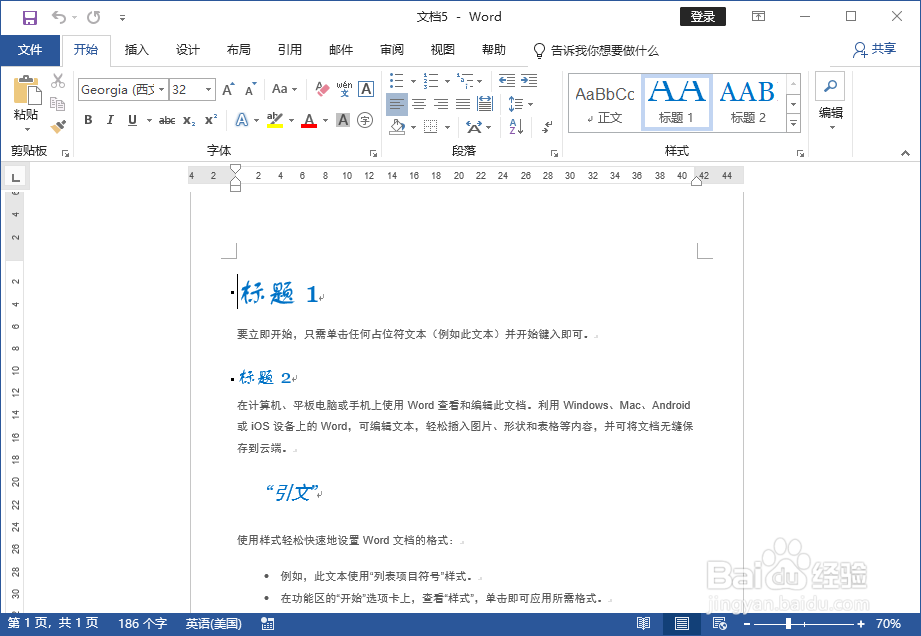Image resolution: width=921 pixels, height=636 pixels.
Task: Save the document with the floppy icon
Action: click(29, 18)
